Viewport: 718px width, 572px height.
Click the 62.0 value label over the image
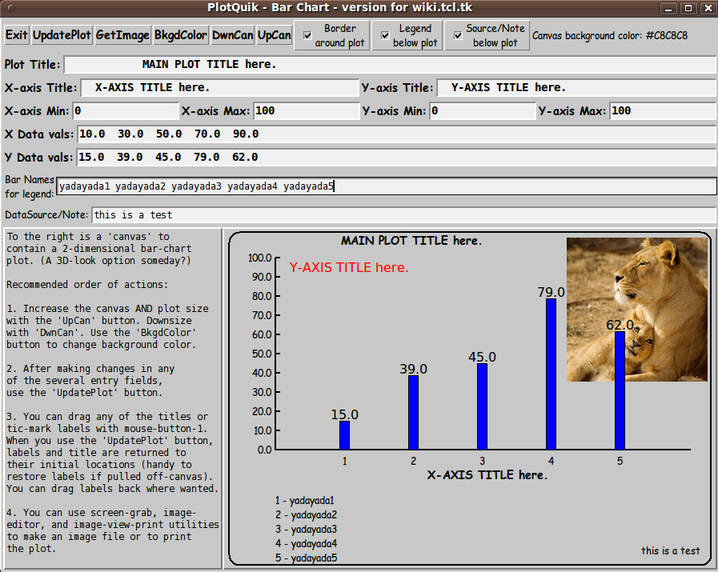pyautogui.click(x=620, y=325)
